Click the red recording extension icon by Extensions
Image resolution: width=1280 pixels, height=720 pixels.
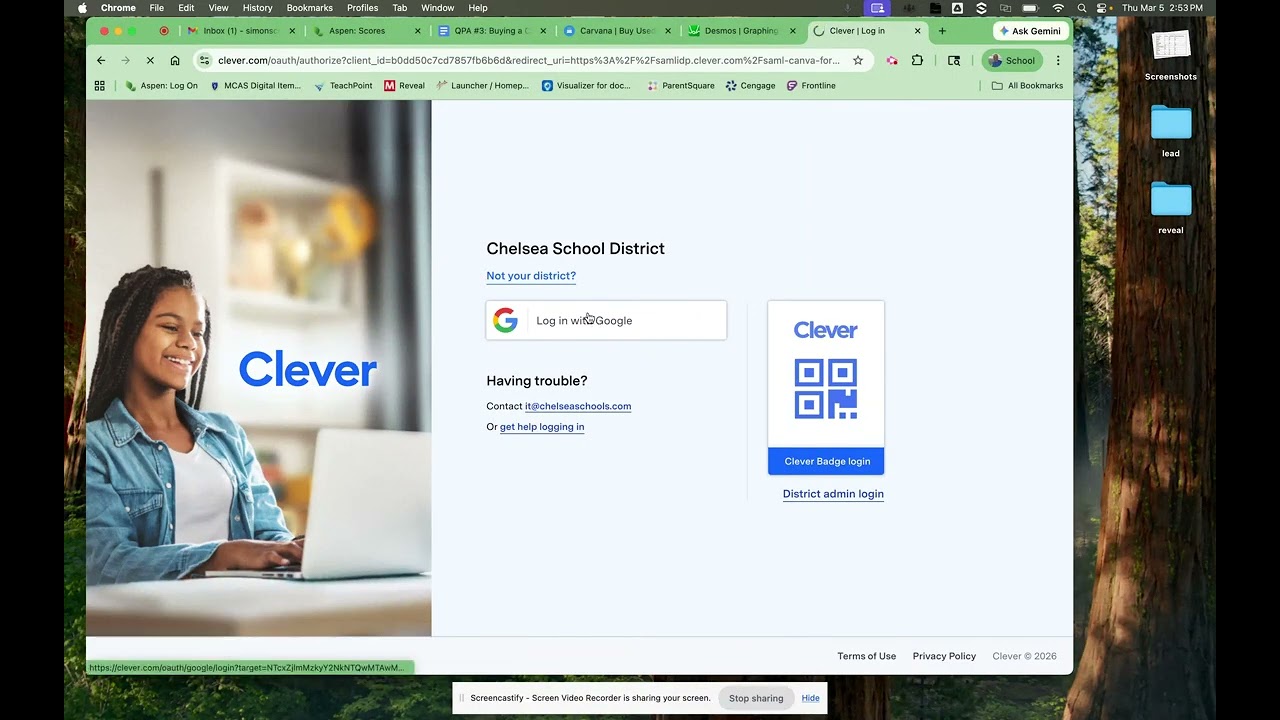(x=892, y=60)
